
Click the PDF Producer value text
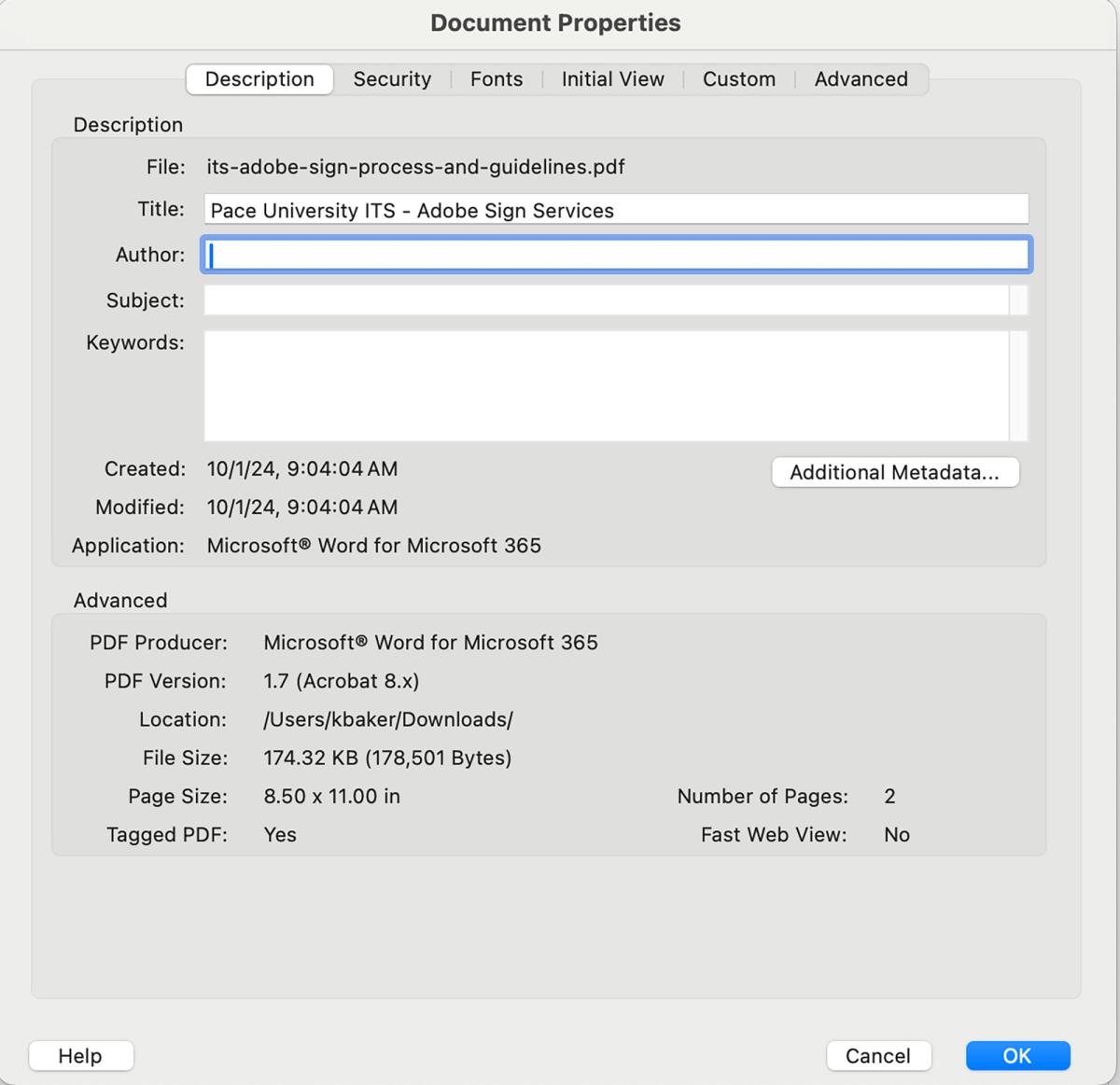[430, 643]
